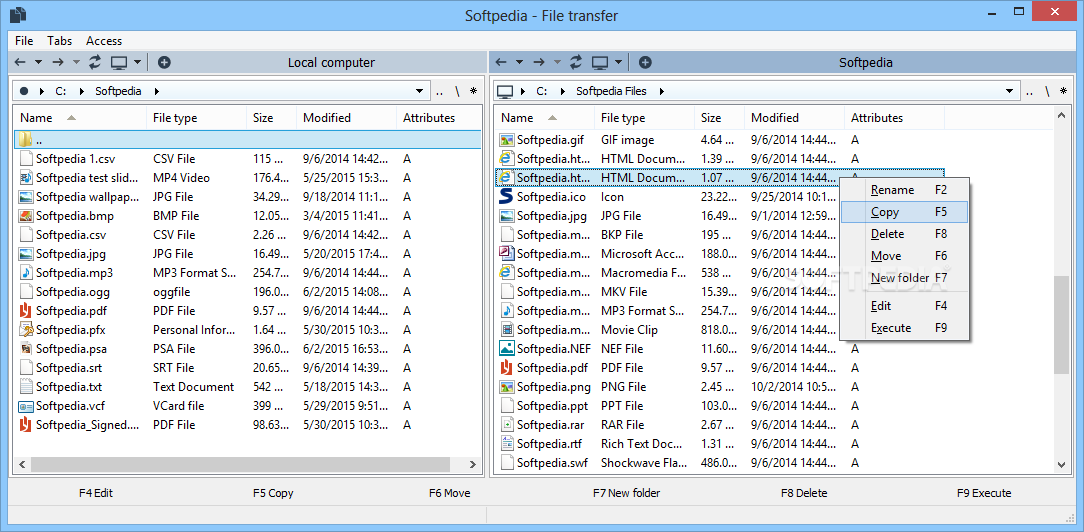Open back history dropdown in Softpedia toolbar
1084x532 pixels.
[x=519, y=62]
